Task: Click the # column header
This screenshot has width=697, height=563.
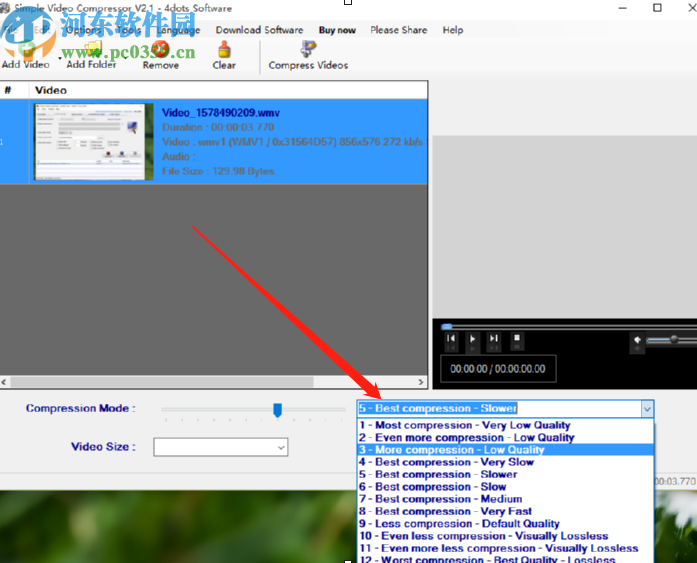Action: click(x=14, y=90)
